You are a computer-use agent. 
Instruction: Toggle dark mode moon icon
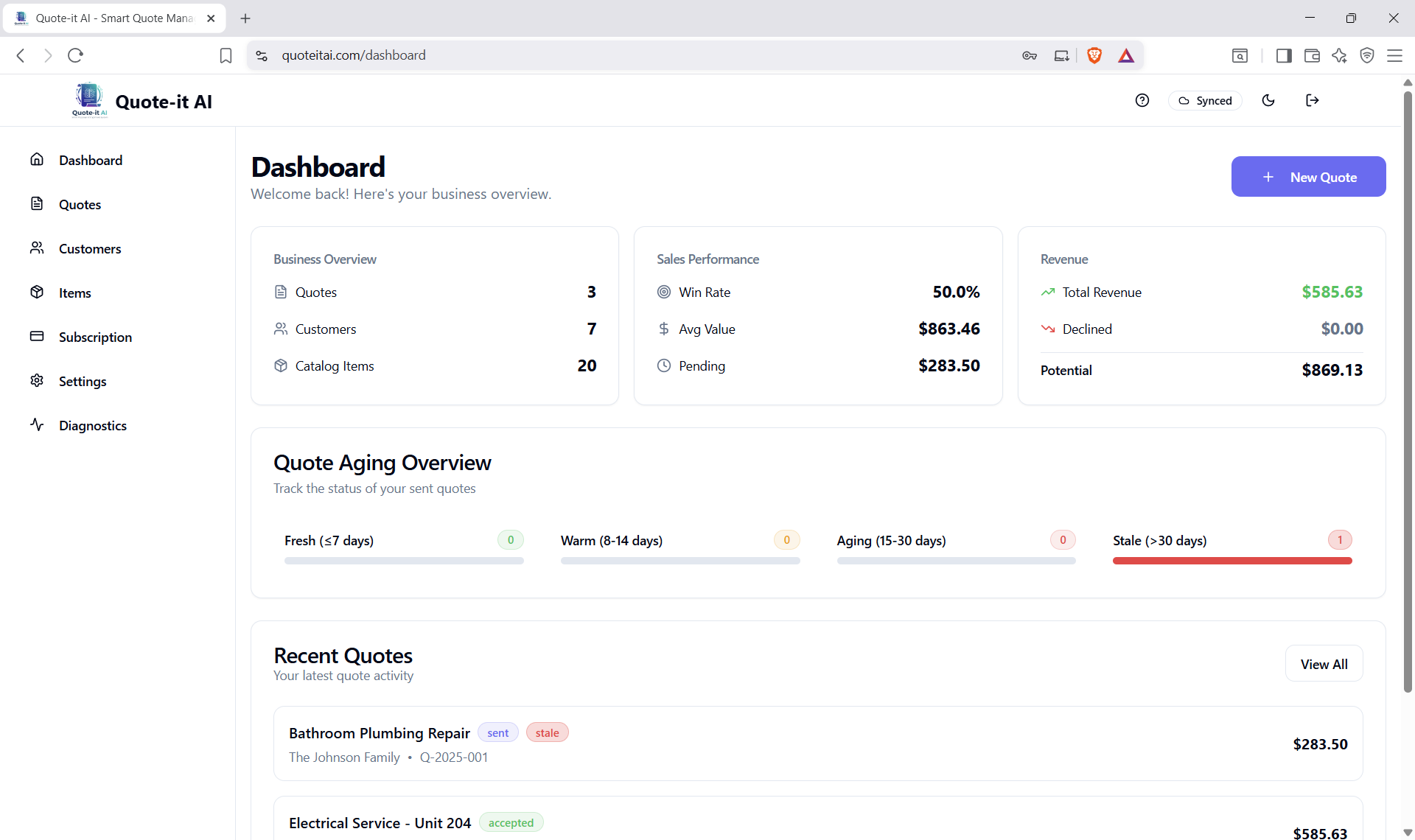(x=1268, y=101)
